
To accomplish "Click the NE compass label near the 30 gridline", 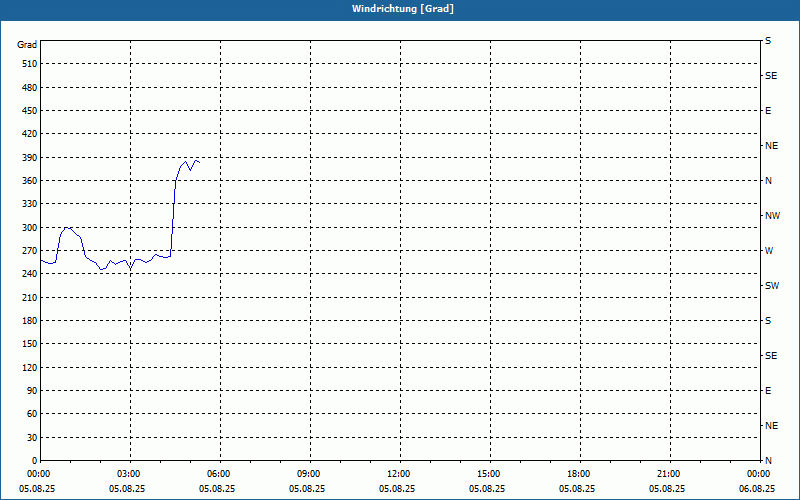I will pos(771,426).
